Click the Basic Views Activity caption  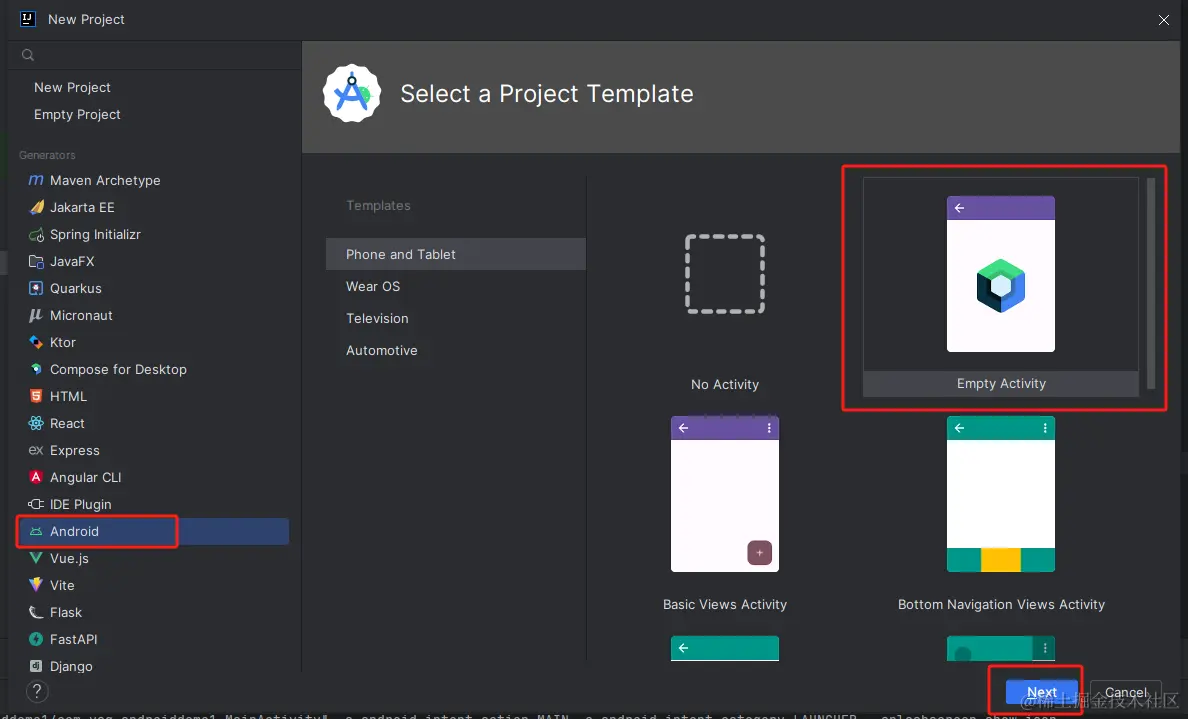tap(725, 605)
